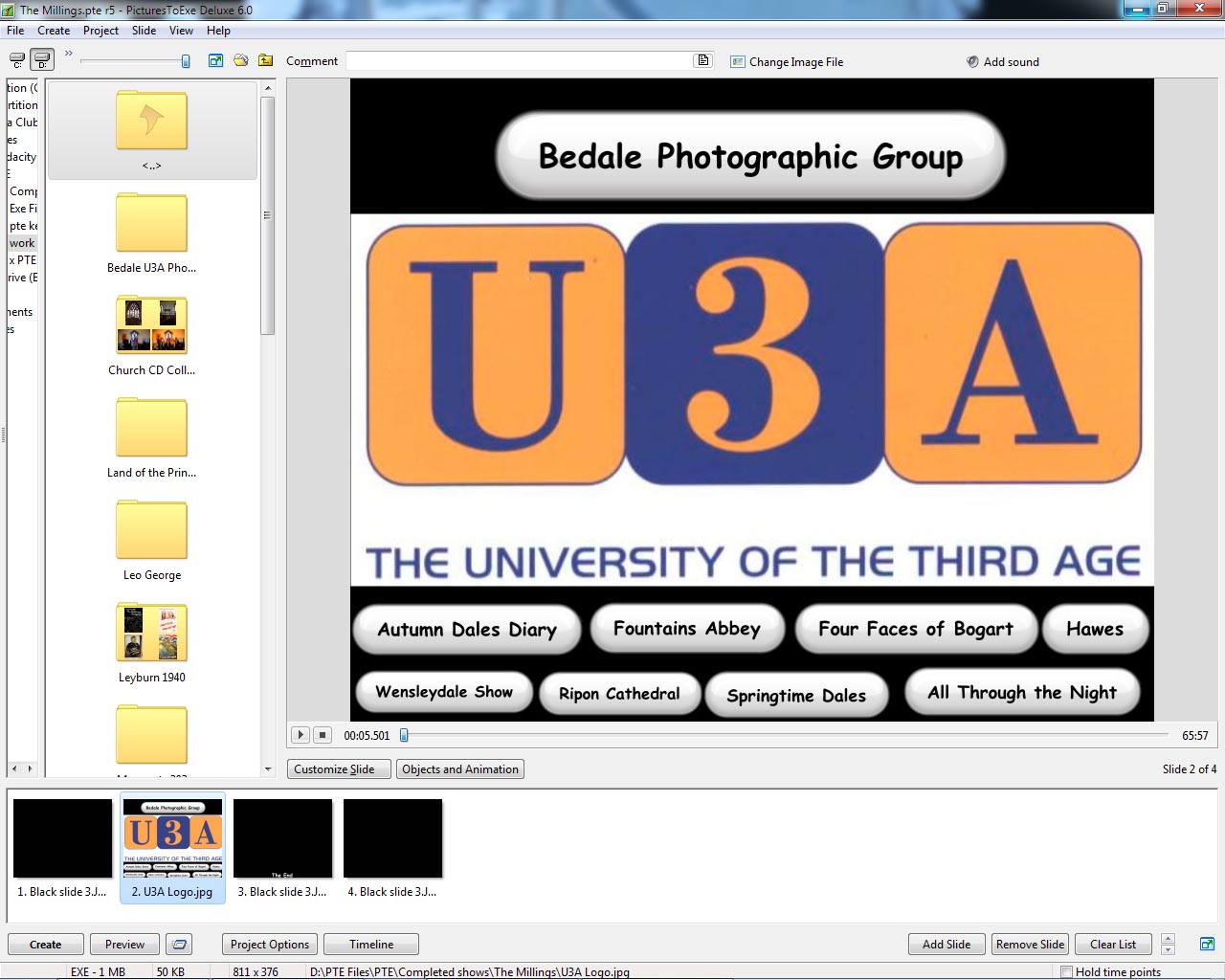Click the Create button
Screen dimensions: 1225x980
46,945
